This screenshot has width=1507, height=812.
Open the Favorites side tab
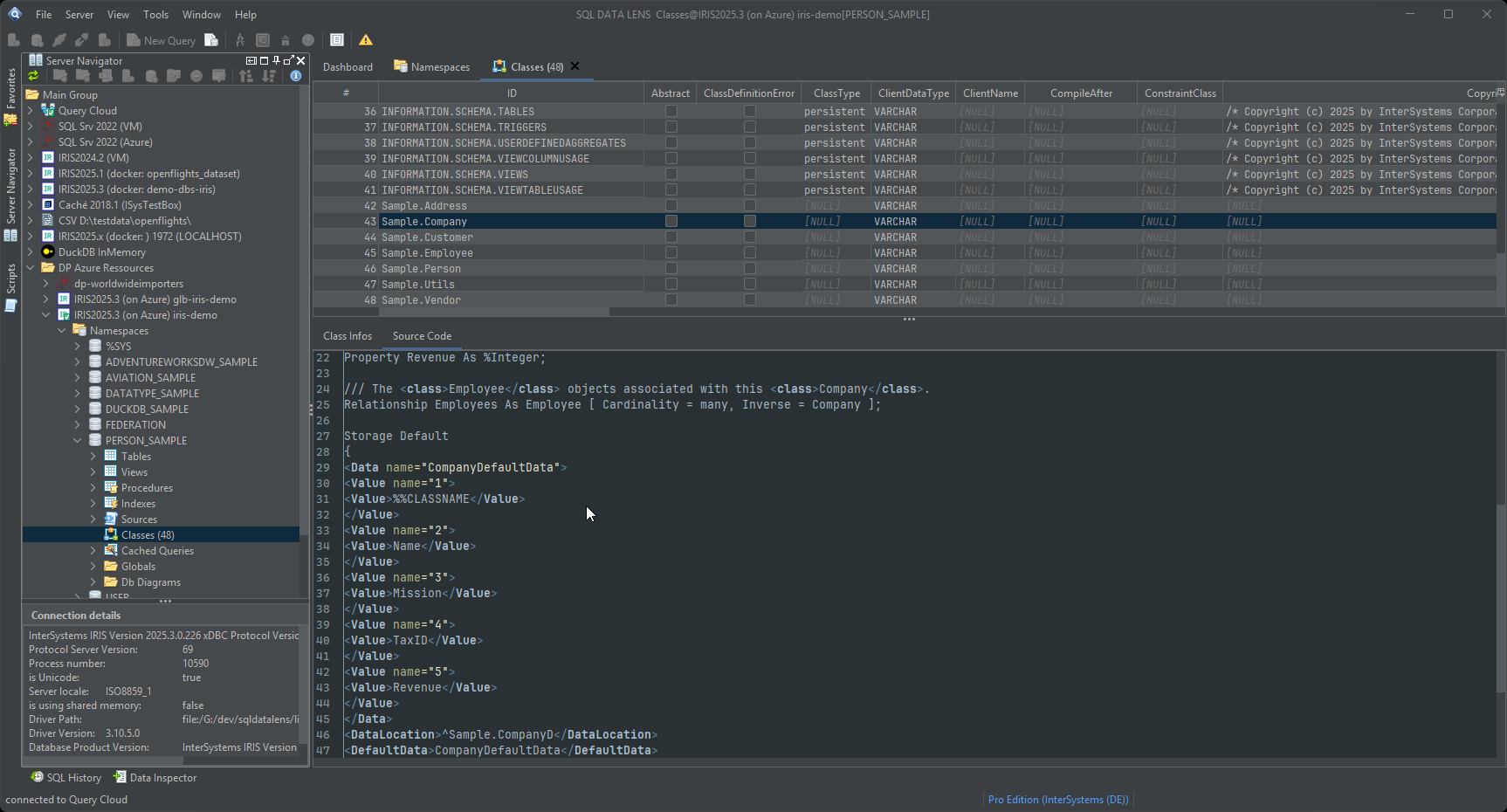10,96
